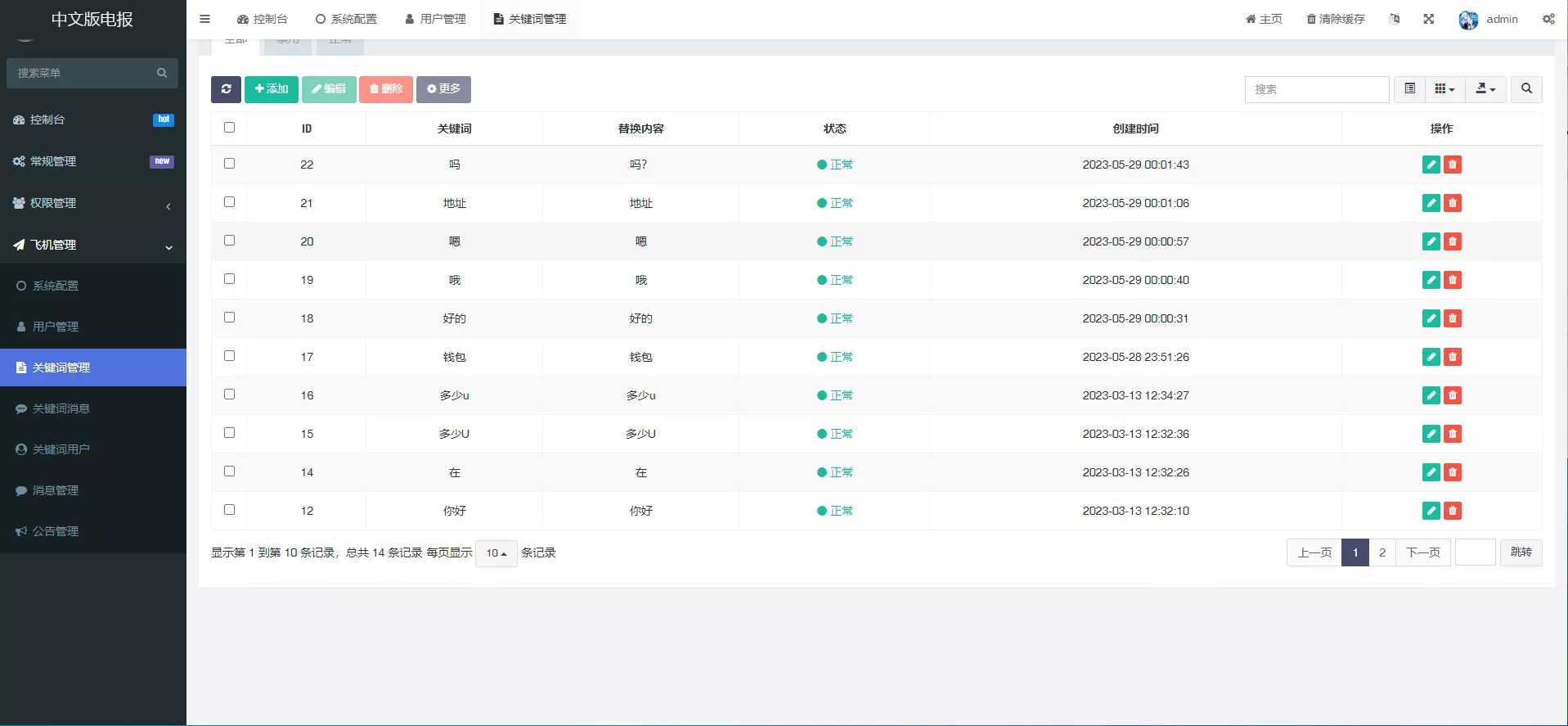Click the refresh table icon button
Screen dimensions: 1568x726
[x=226, y=89]
